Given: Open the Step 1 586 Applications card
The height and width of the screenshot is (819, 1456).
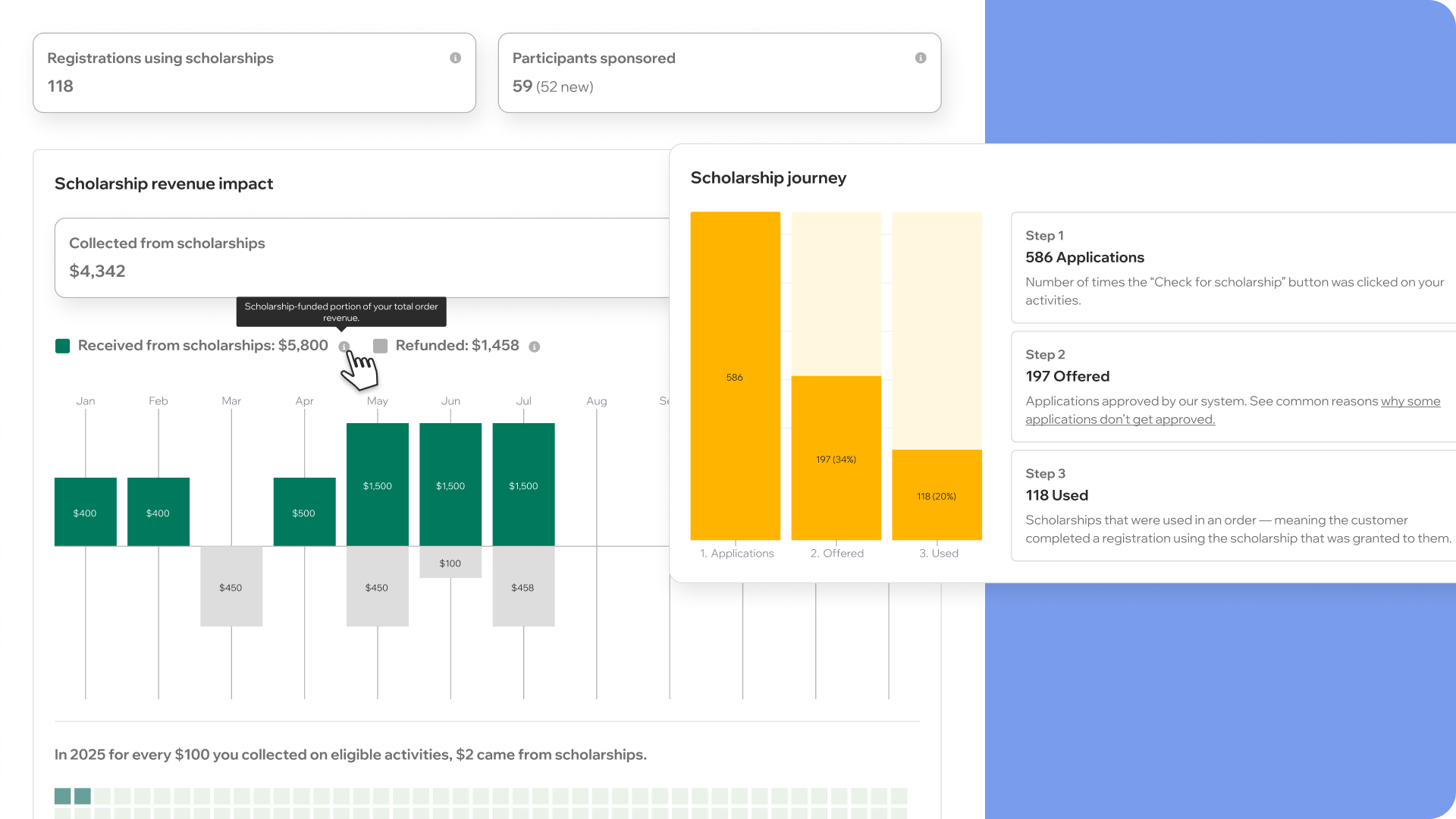Looking at the screenshot, I should [1232, 268].
